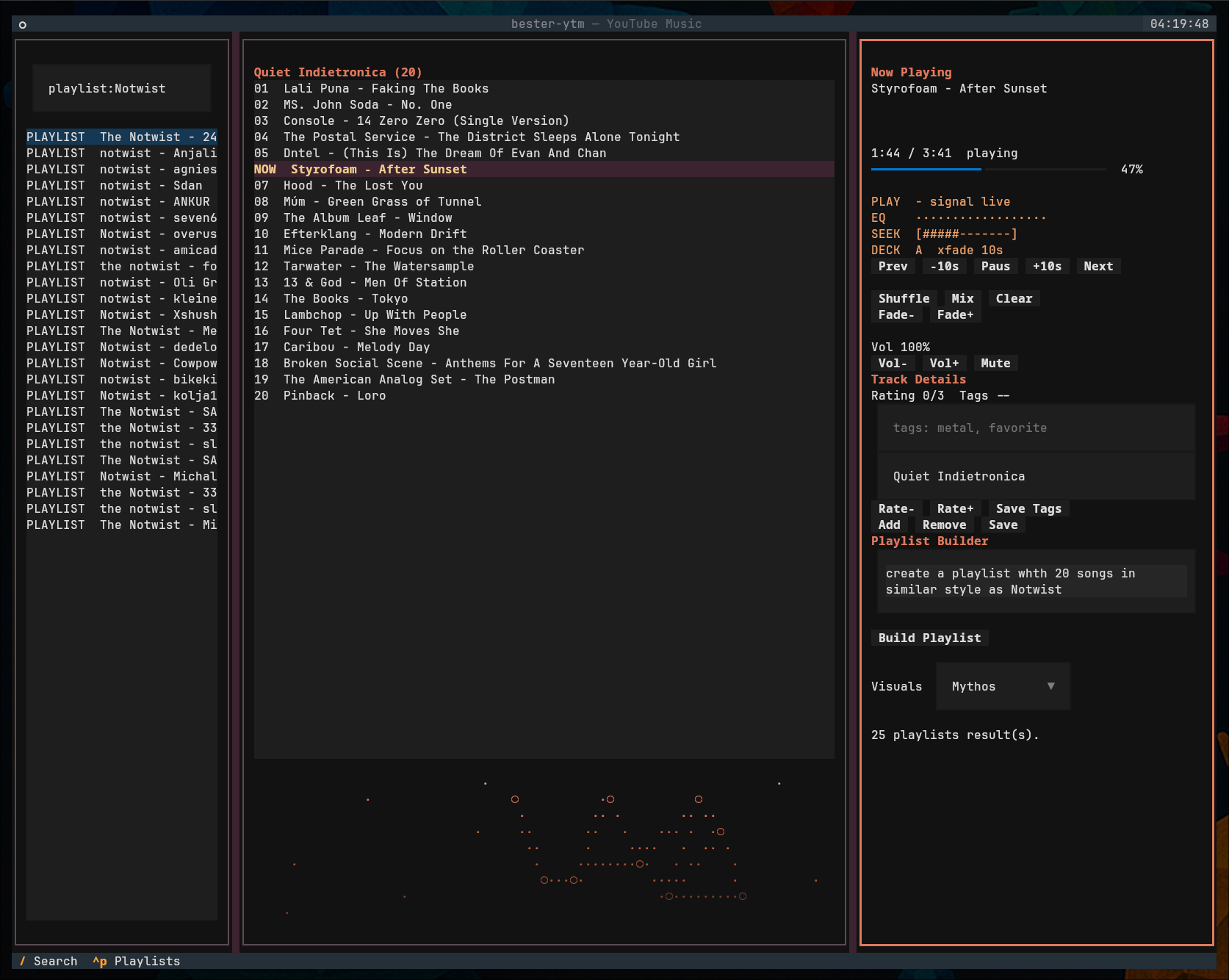This screenshot has height=980, width=1229.
Task: Select track 10 Efterklang - Modern Drift
Action: pyautogui.click(x=544, y=234)
